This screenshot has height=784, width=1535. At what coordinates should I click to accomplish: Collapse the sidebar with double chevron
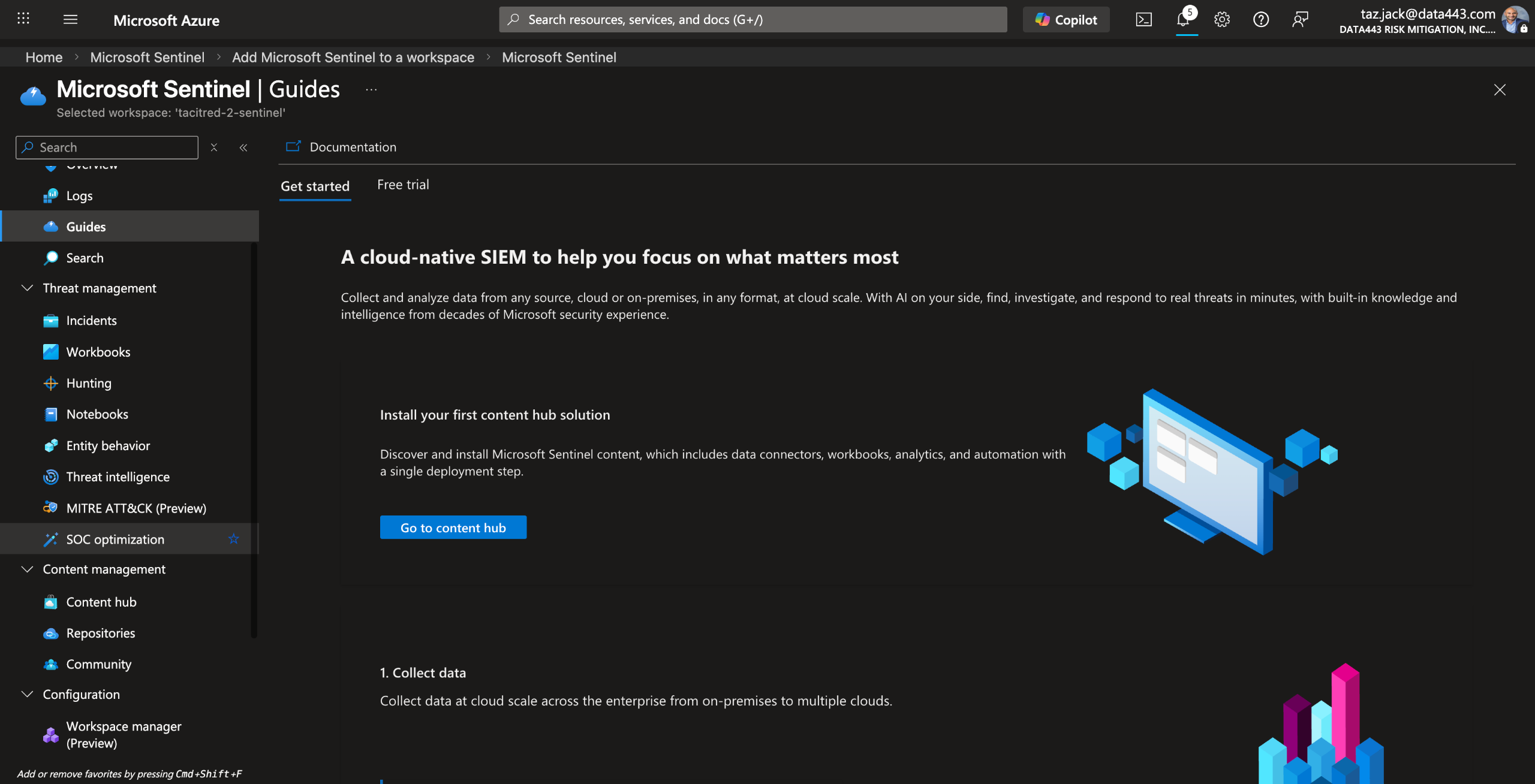pyautogui.click(x=243, y=147)
